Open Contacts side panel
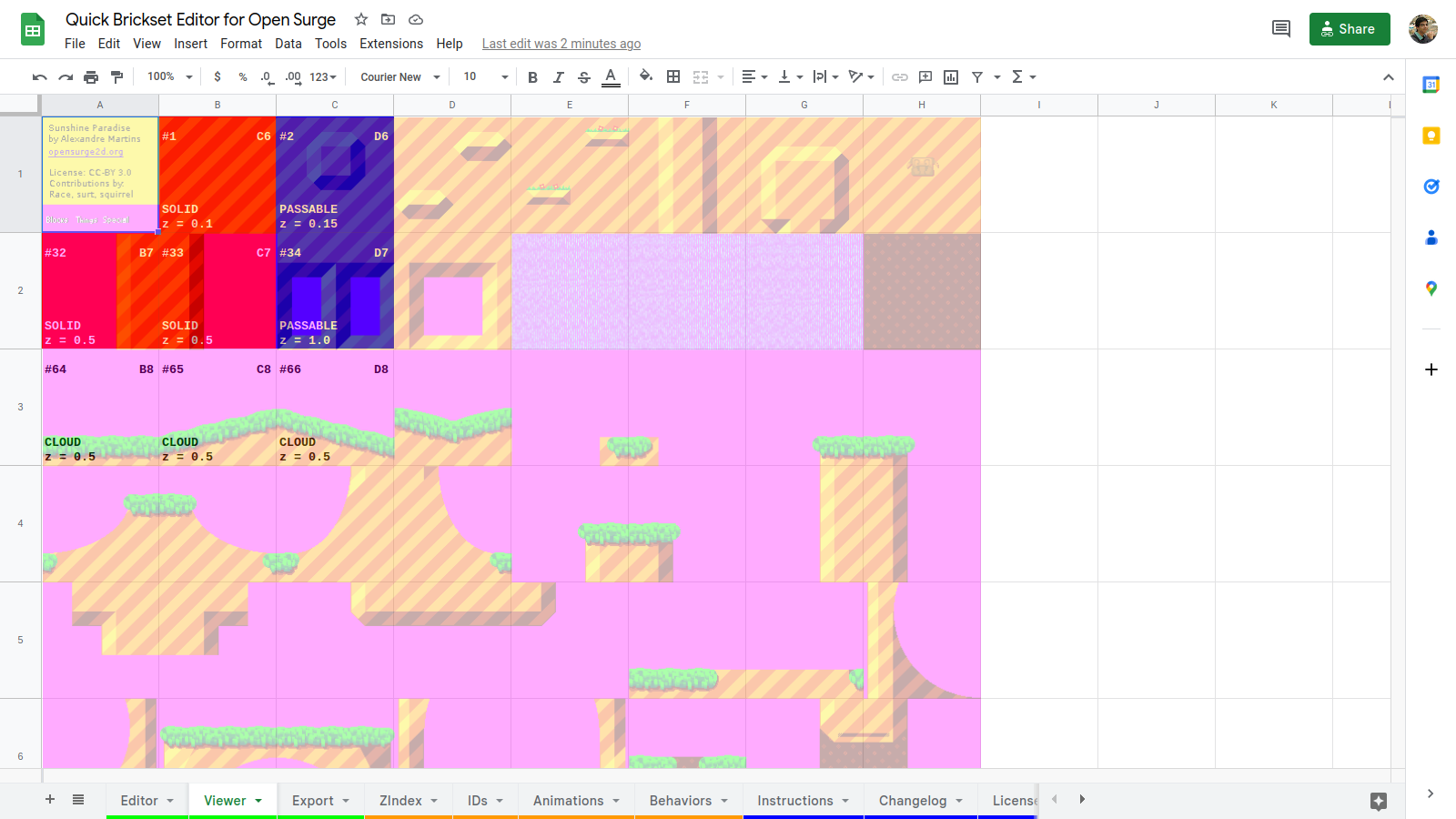This screenshot has width=1456, height=819. click(1431, 238)
